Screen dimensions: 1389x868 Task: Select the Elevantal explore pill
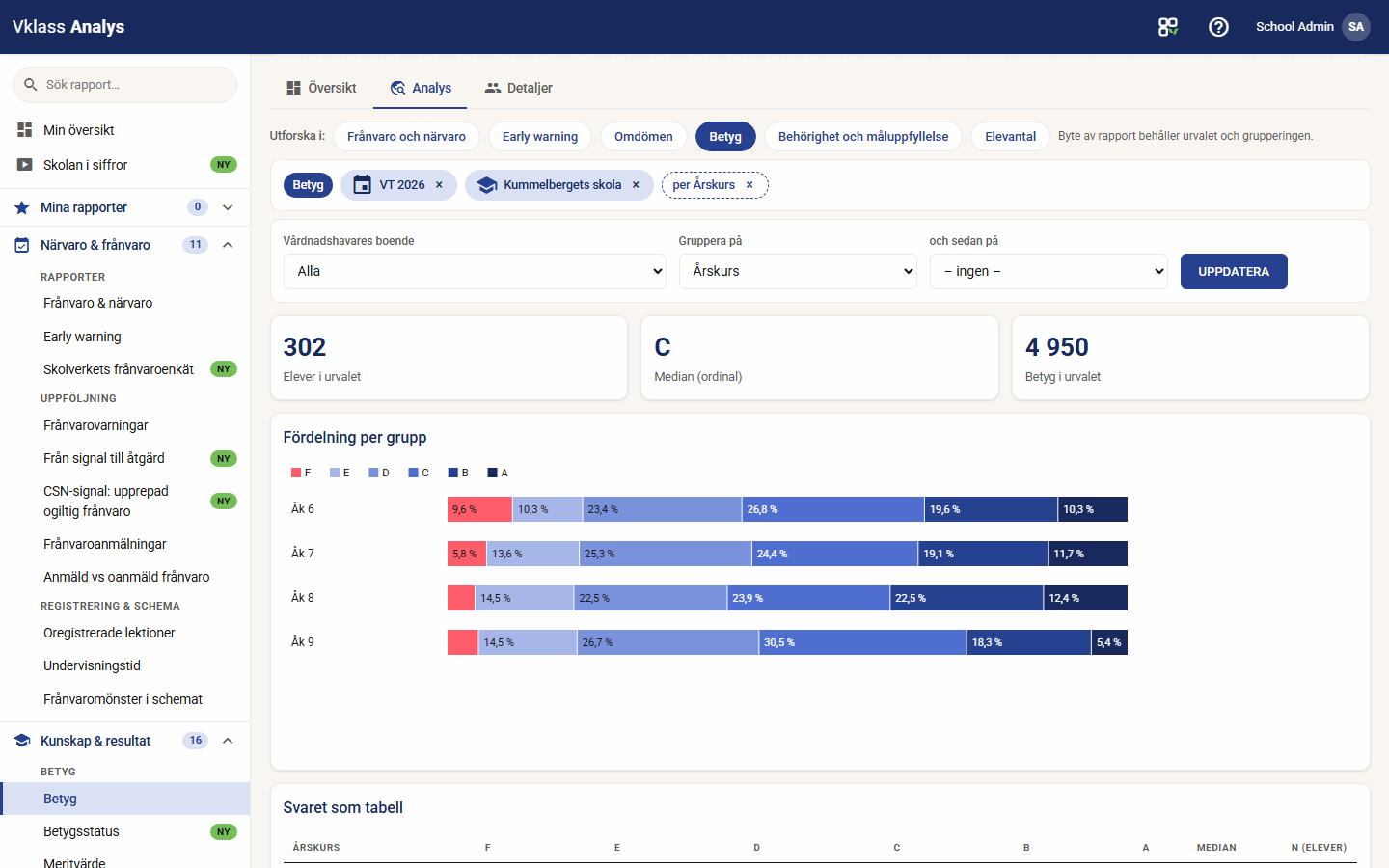[x=1010, y=136]
